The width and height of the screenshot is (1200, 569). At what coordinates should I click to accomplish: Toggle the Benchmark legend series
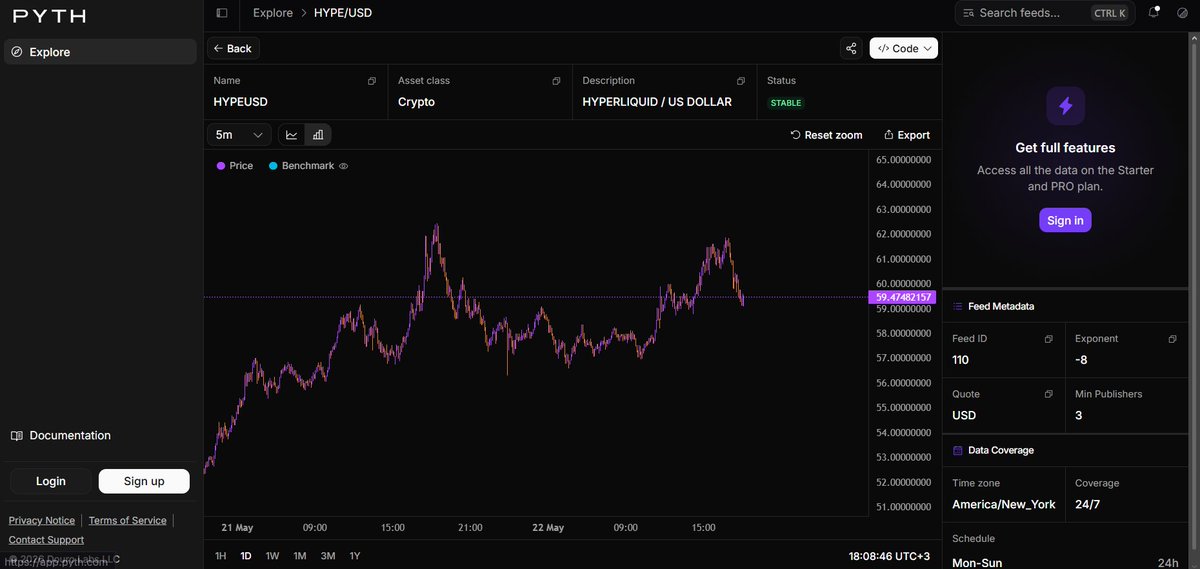(301, 166)
